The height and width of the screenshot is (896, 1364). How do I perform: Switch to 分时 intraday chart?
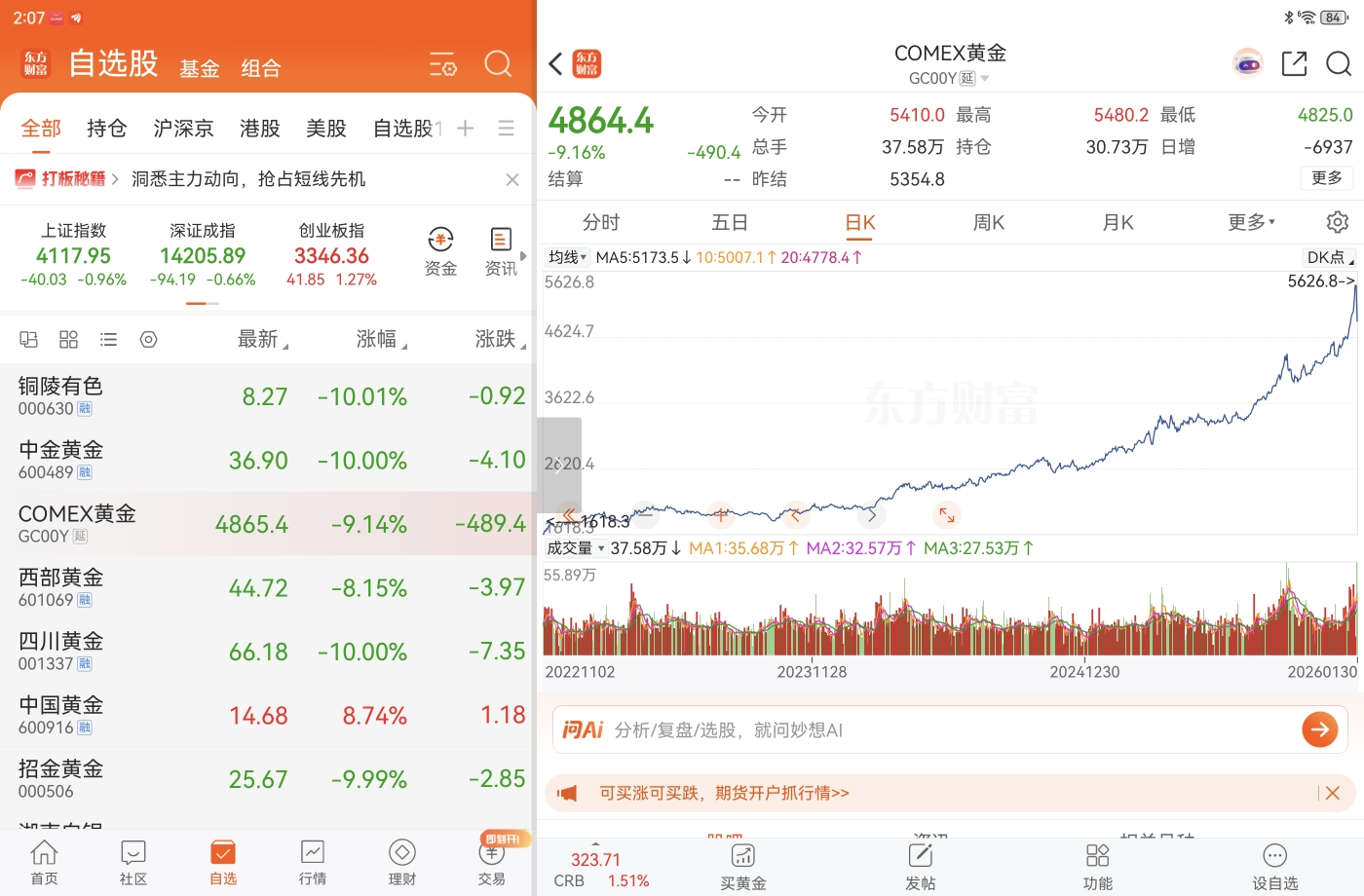pos(600,222)
